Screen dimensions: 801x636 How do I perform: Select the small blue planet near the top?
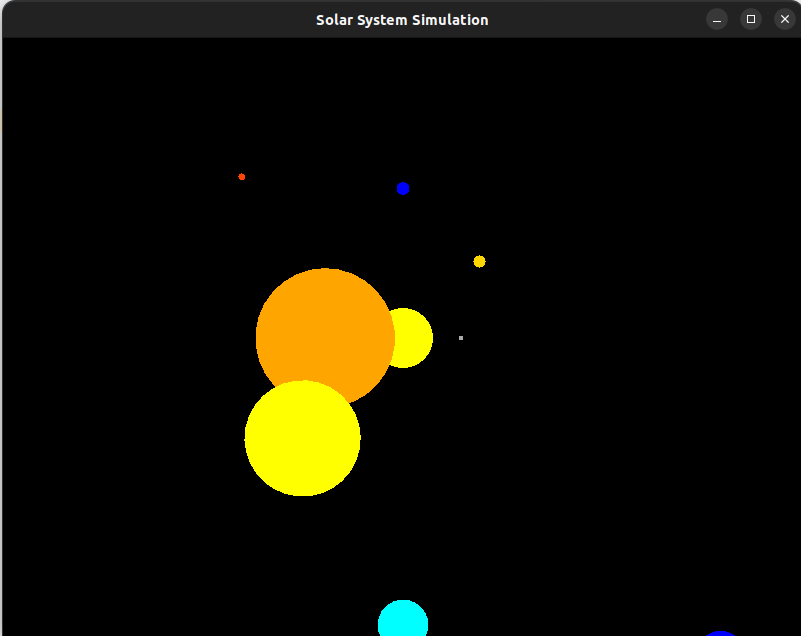click(x=403, y=189)
